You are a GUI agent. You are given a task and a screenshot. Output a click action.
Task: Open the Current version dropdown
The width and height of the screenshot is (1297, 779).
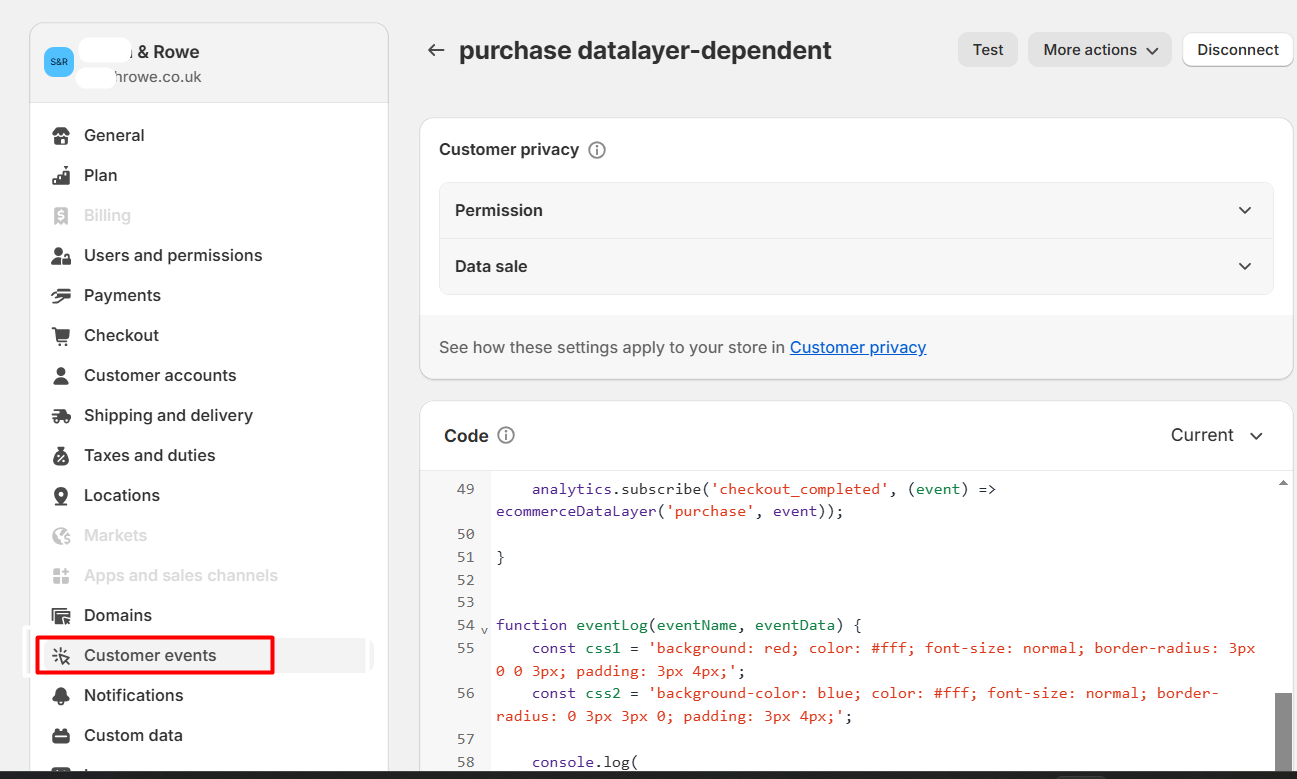1217,435
